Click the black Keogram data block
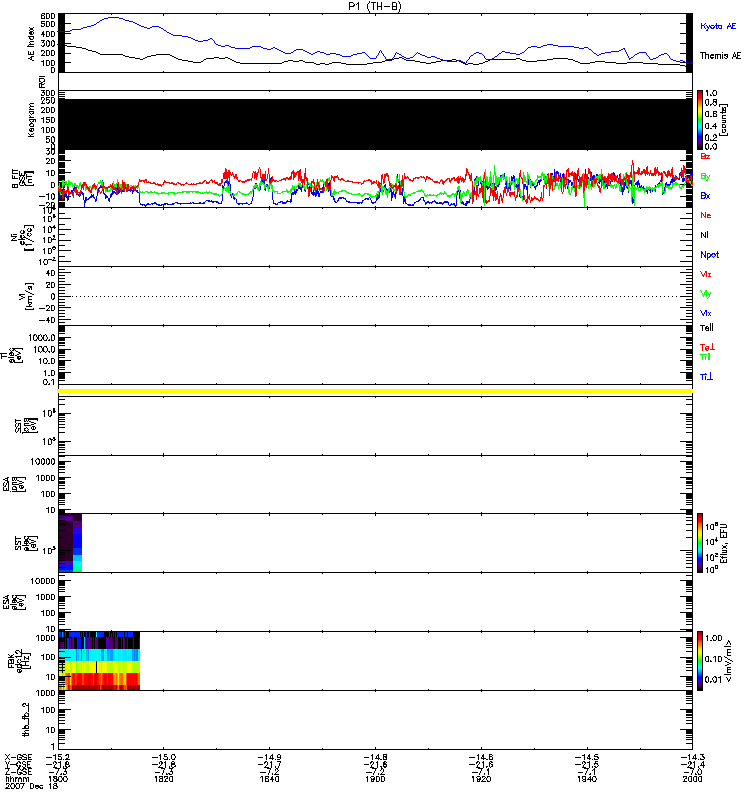This screenshot has width=750, height=800. pyautogui.click(x=375, y=124)
